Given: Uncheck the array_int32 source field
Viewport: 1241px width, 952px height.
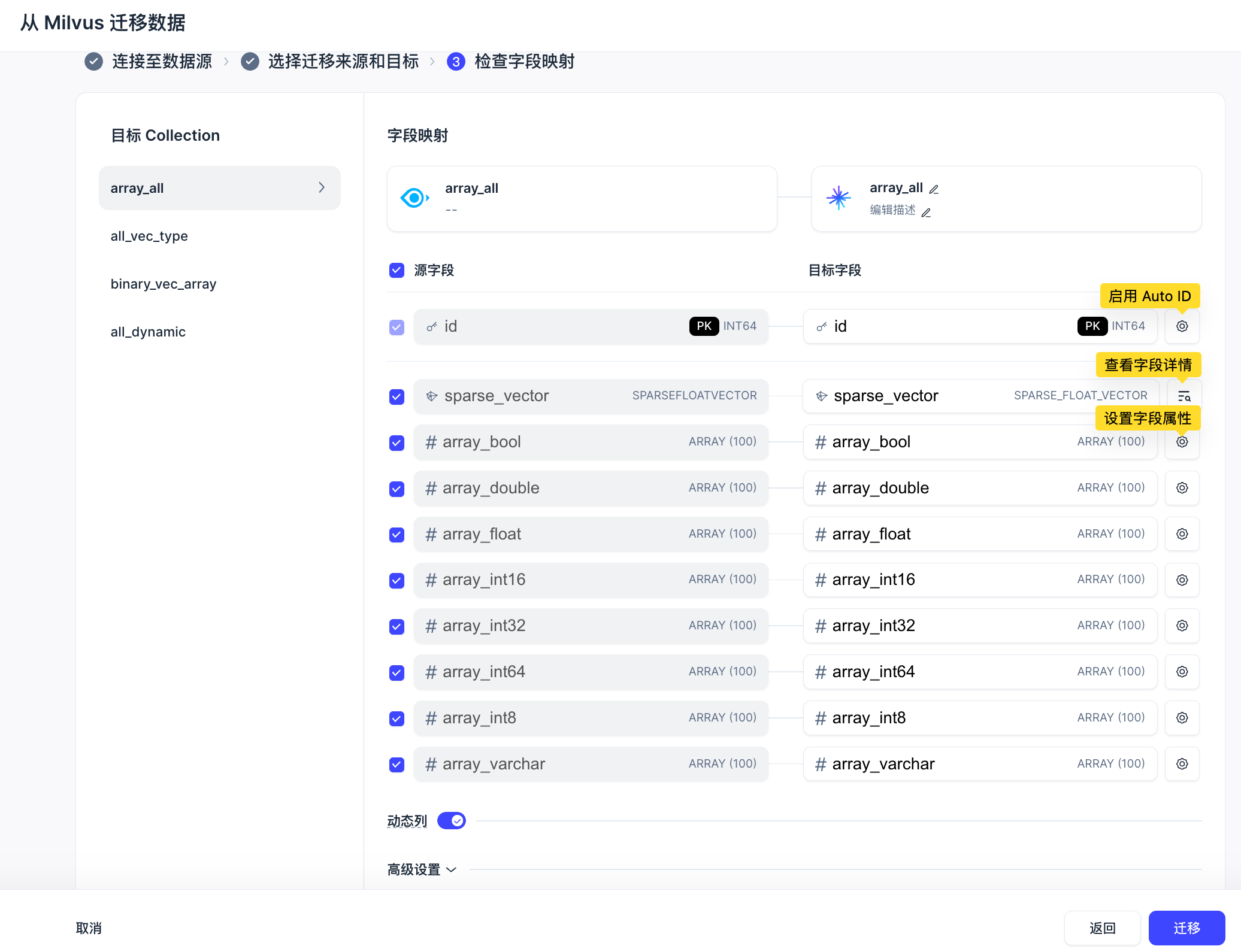Looking at the screenshot, I should point(396,627).
